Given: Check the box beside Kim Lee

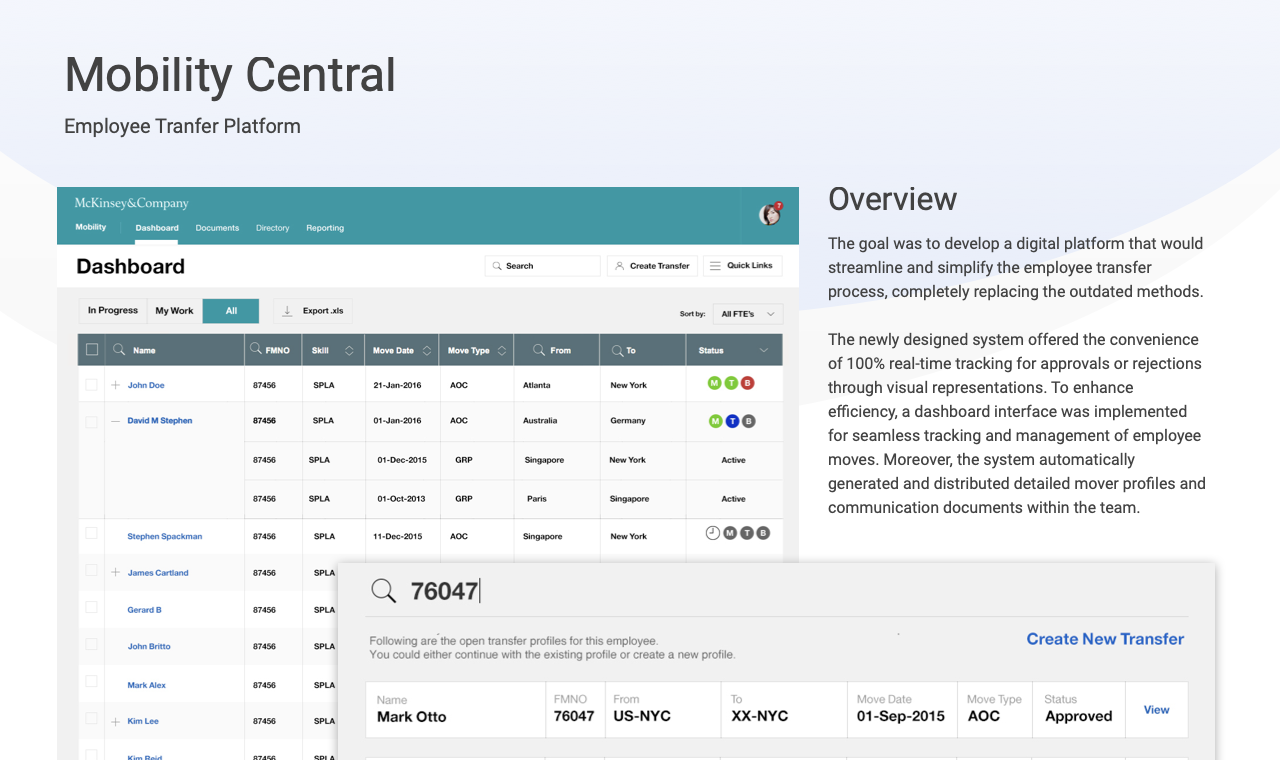Looking at the screenshot, I should 91,720.
